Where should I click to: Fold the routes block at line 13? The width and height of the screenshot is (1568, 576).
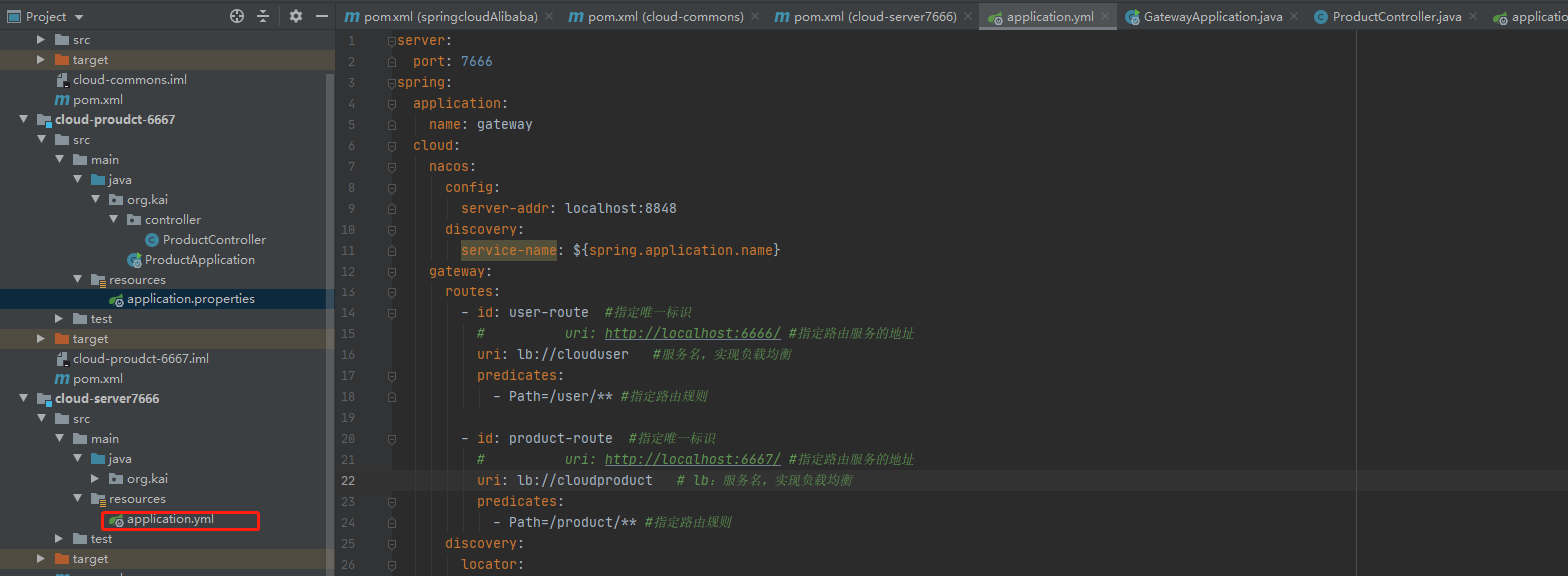[392, 291]
